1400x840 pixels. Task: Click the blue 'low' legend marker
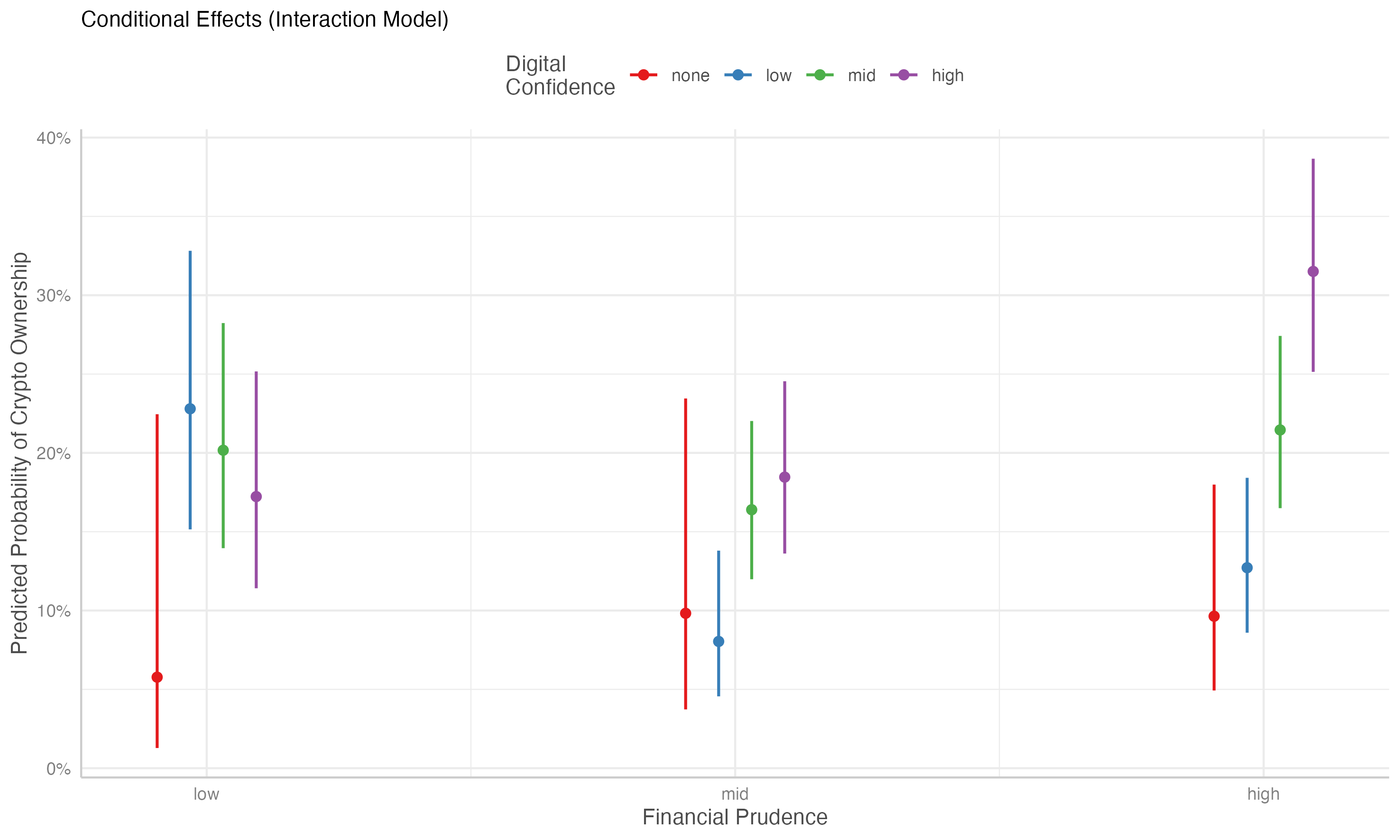click(x=738, y=75)
